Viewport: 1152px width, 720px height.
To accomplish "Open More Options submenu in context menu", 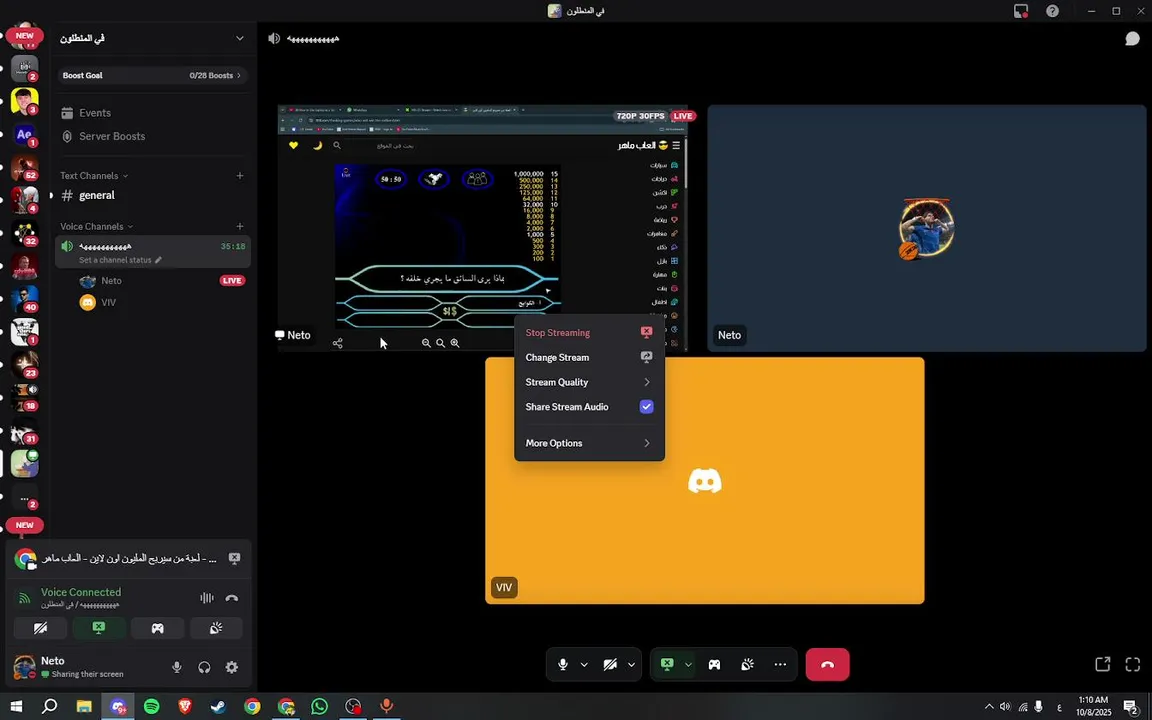I will pos(589,443).
